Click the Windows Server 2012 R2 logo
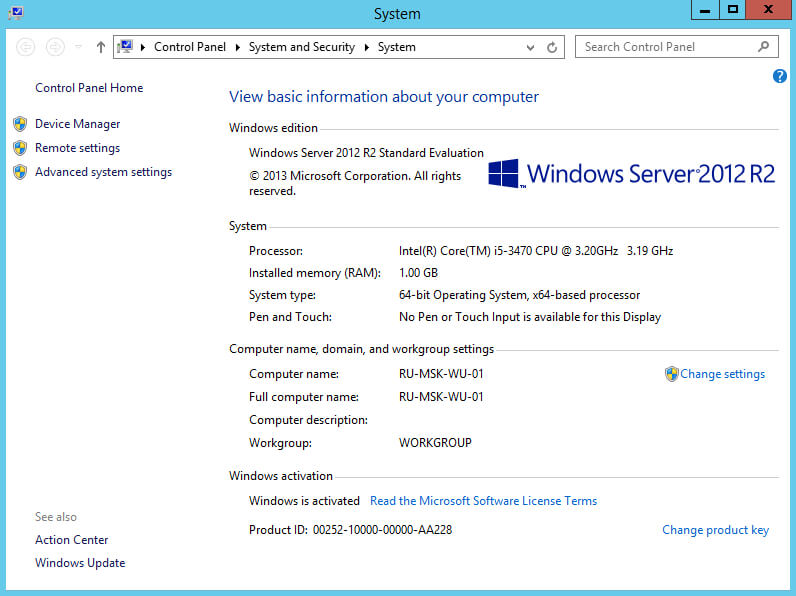This screenshot has width=796, height=596. coord(632,174)
